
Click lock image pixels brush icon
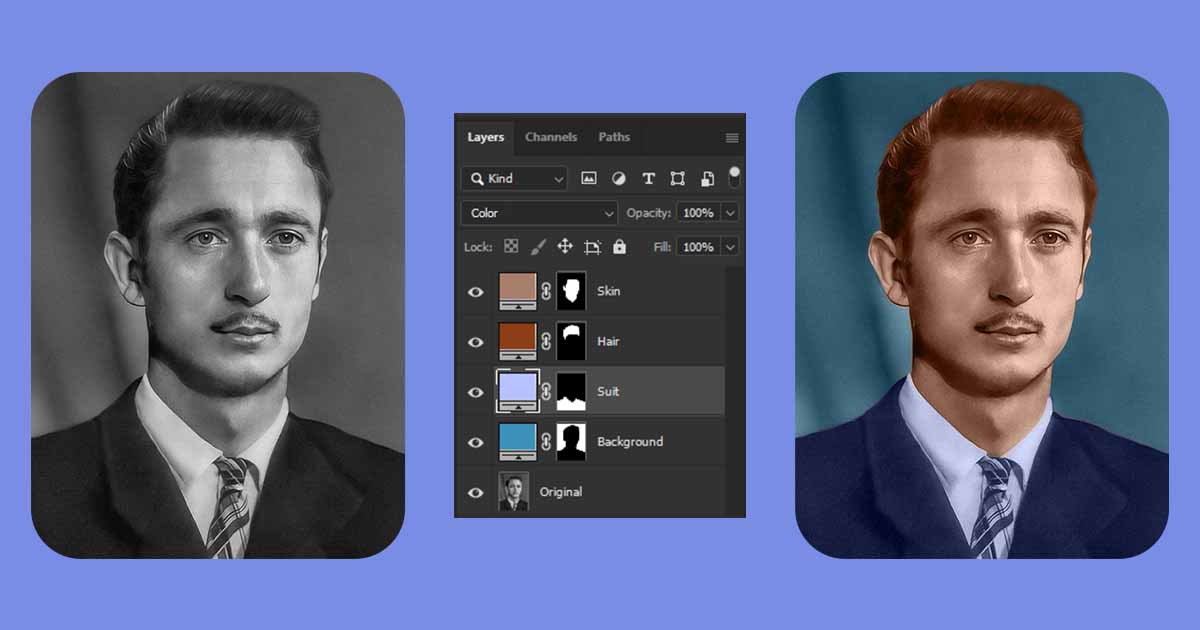[x=537, y=247]
